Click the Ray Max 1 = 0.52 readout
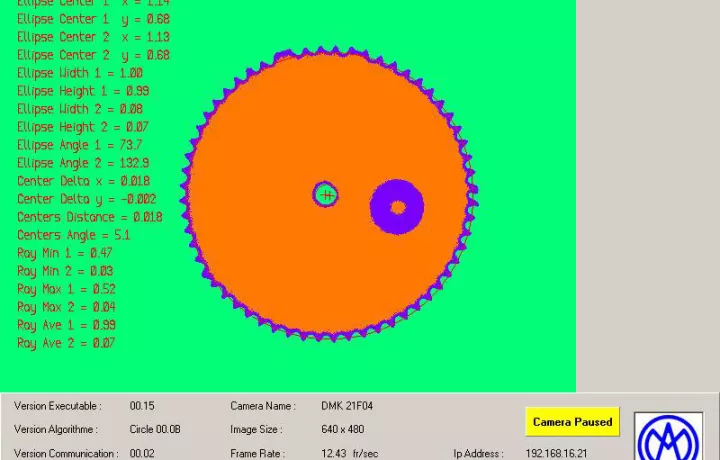 click(x=66, y=289)
